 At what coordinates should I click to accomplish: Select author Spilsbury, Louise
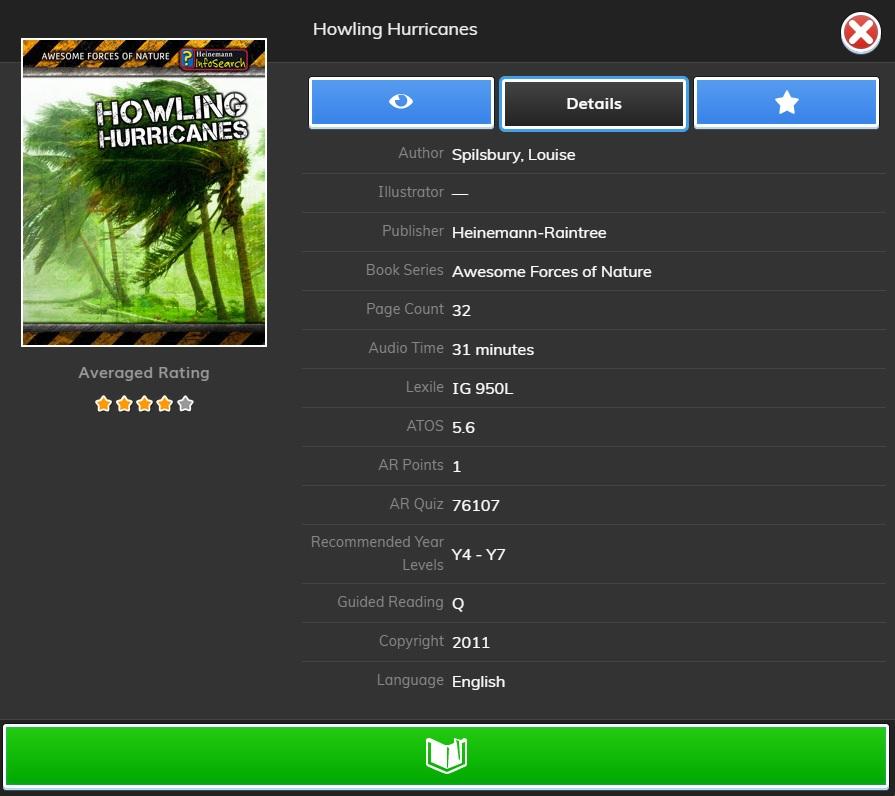(x=513, y=155)
